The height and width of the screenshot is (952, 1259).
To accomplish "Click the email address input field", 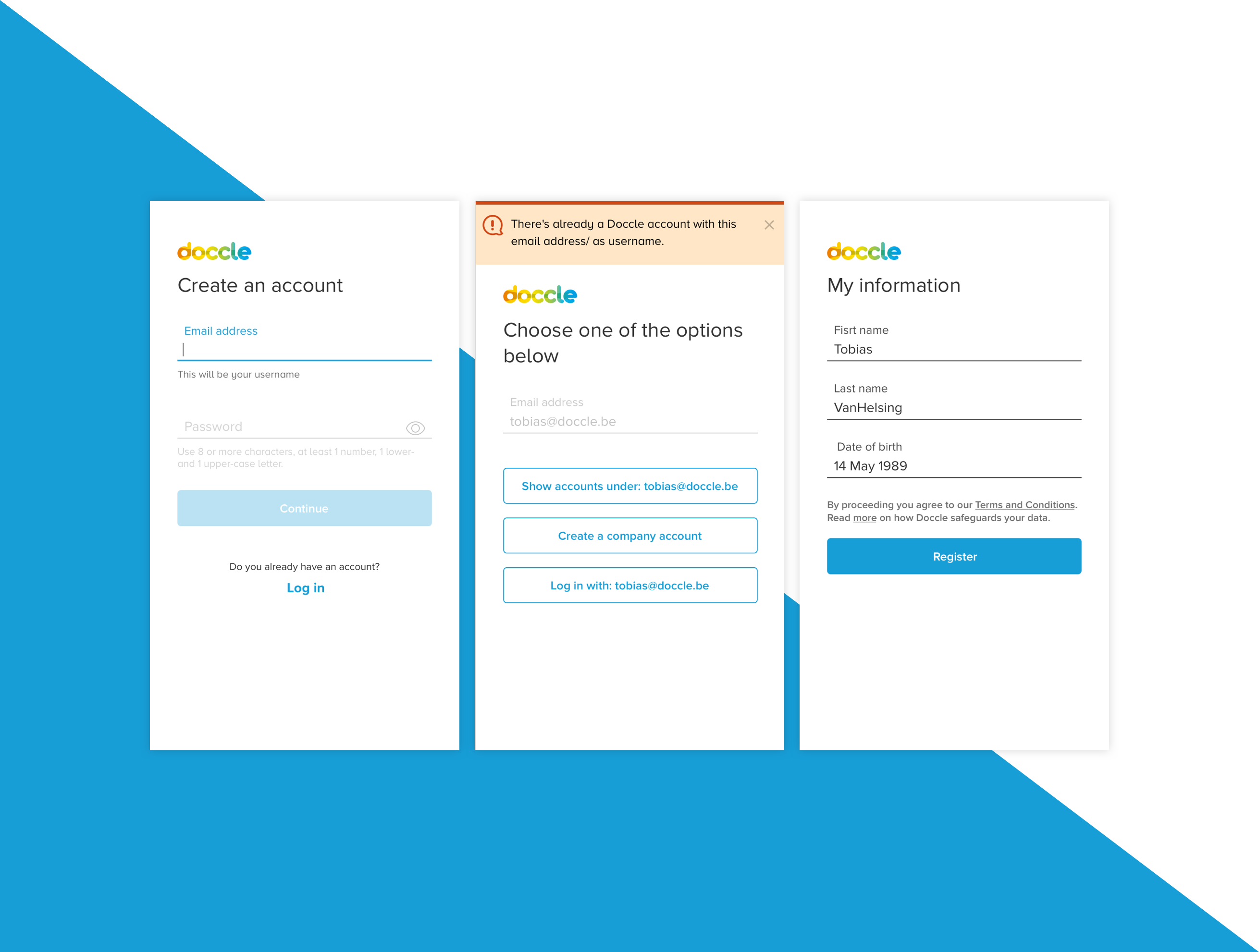I will coord(305,350).
